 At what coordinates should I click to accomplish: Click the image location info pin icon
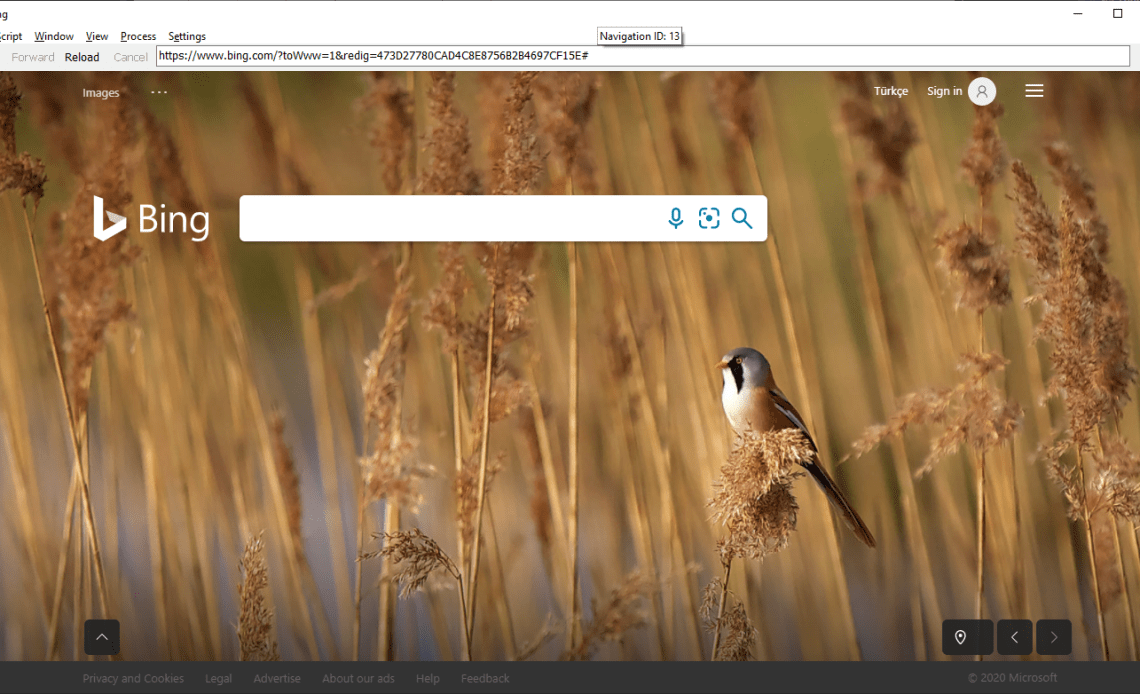click(960, 637)
